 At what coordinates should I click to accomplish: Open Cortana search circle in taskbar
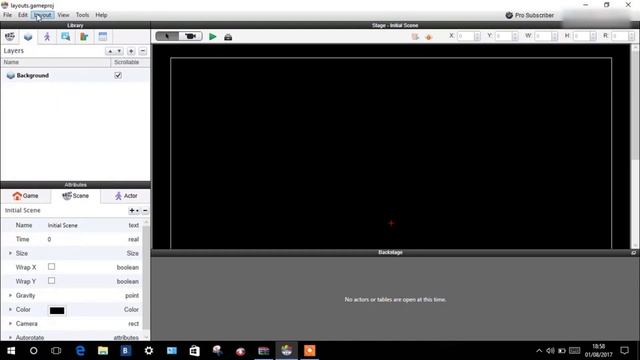[x=33, y=351]
